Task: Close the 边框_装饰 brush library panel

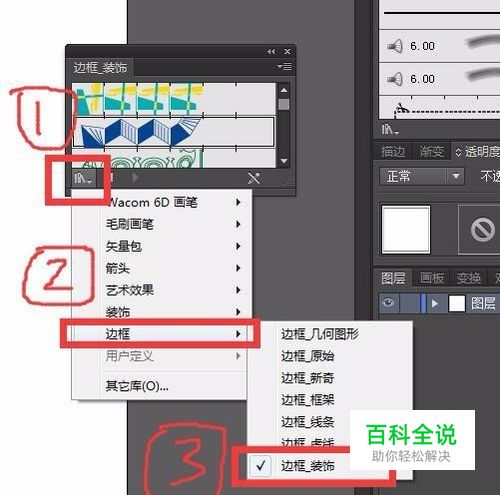Action: [287, 52]
